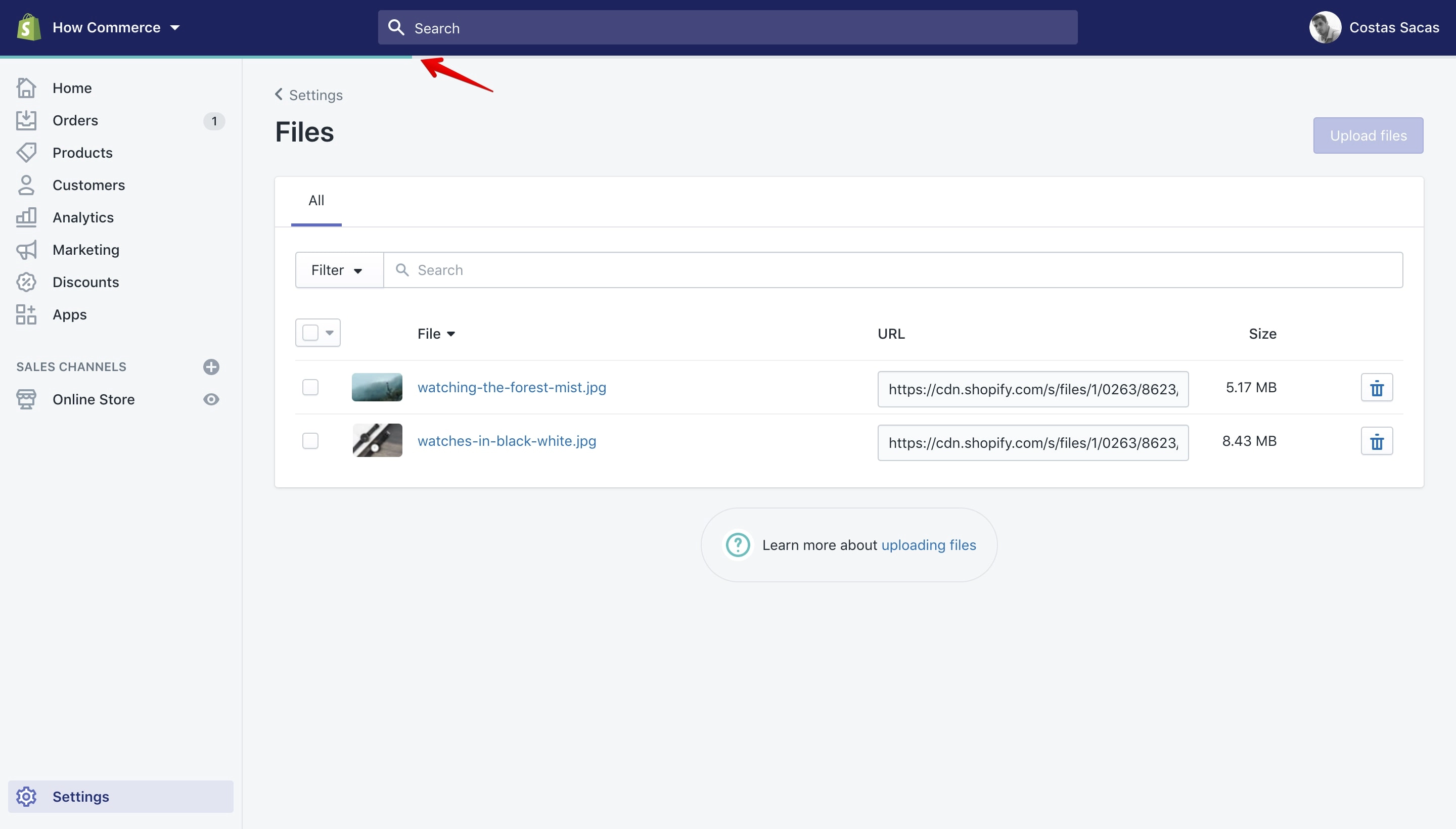Open Analytics from the sidebar
The width and height of the screenshot is (1456, 829).
click(x=83, y=217)
